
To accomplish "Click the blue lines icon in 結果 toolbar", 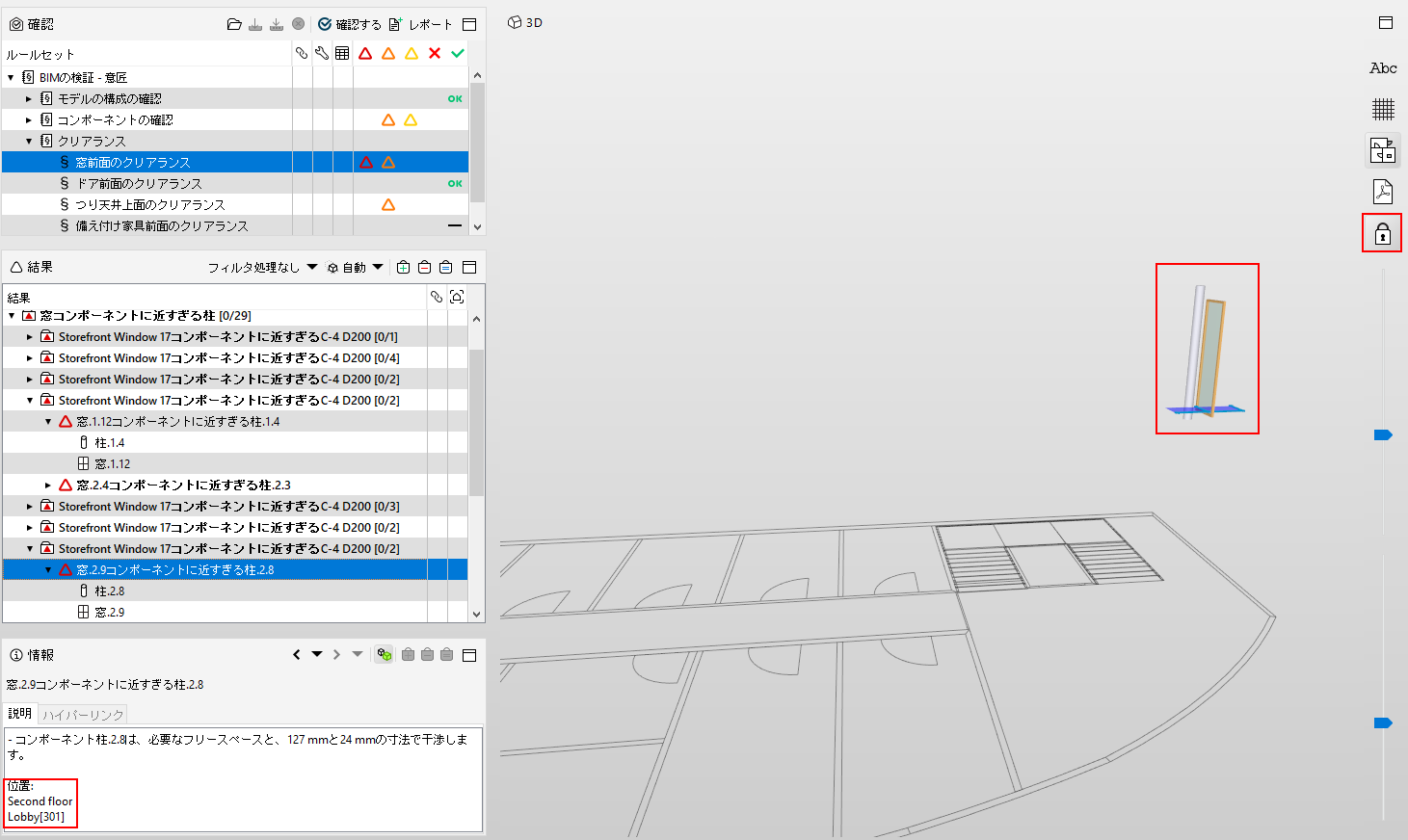I will 445,267.
